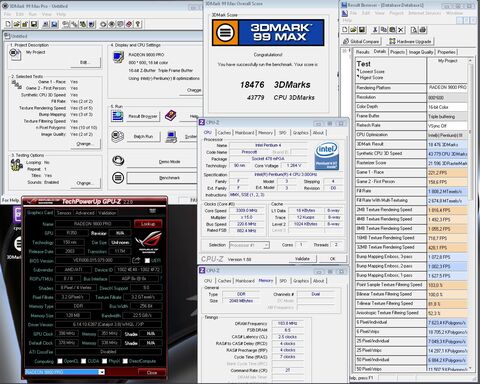Switch to Mainboard tab in upper CPU-Z window
The width and height of the screenshot is (480, 384).
[x=245, y=133]
